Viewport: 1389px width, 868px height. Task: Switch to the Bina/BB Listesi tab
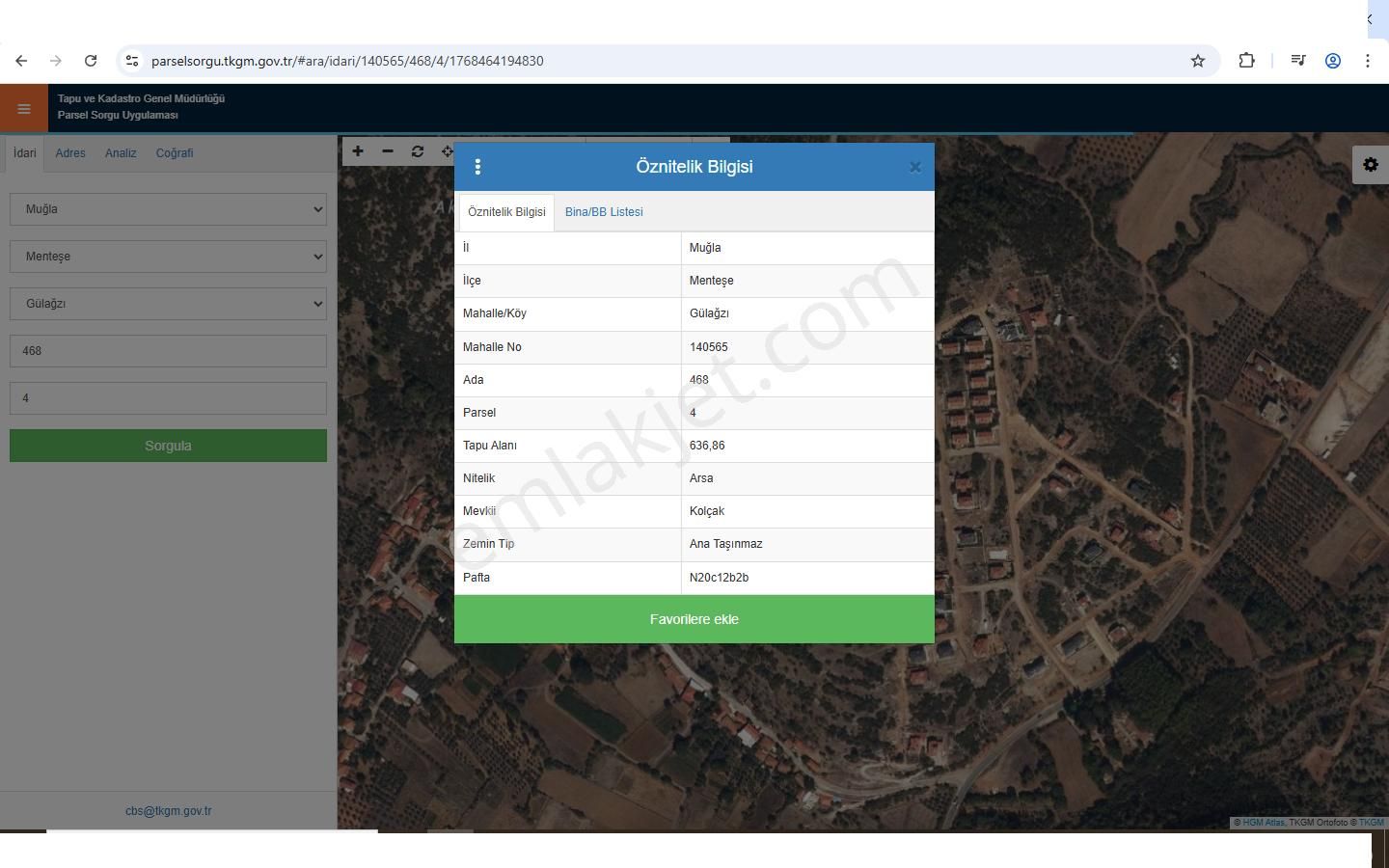pos(604,212)
